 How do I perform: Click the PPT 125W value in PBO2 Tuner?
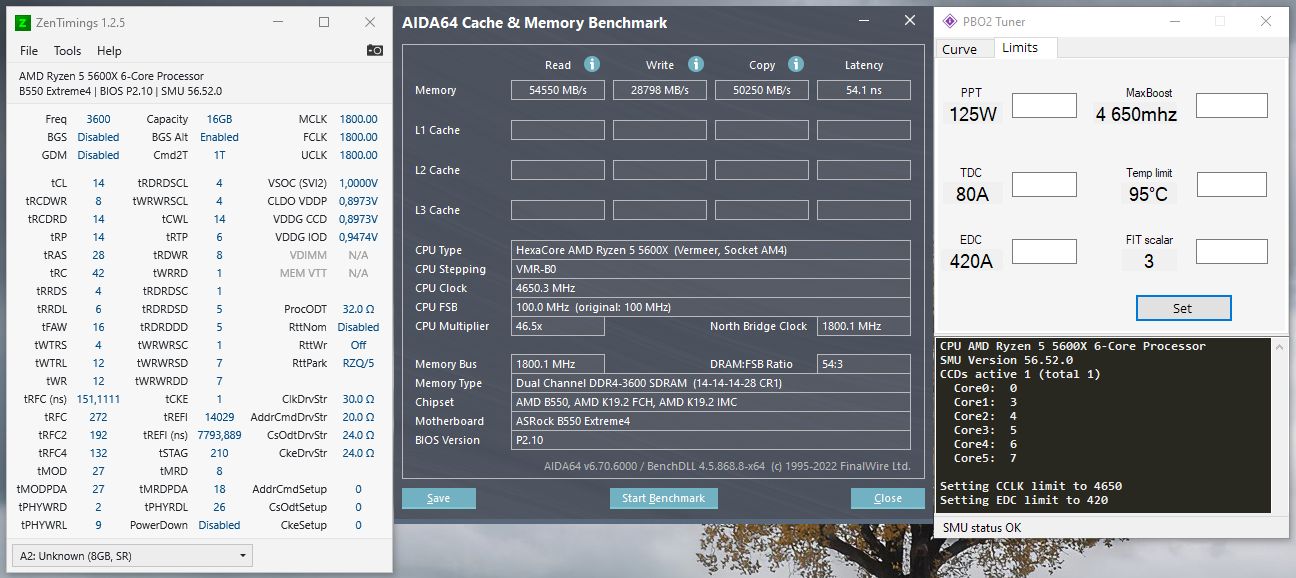click(x=973, y=114)
